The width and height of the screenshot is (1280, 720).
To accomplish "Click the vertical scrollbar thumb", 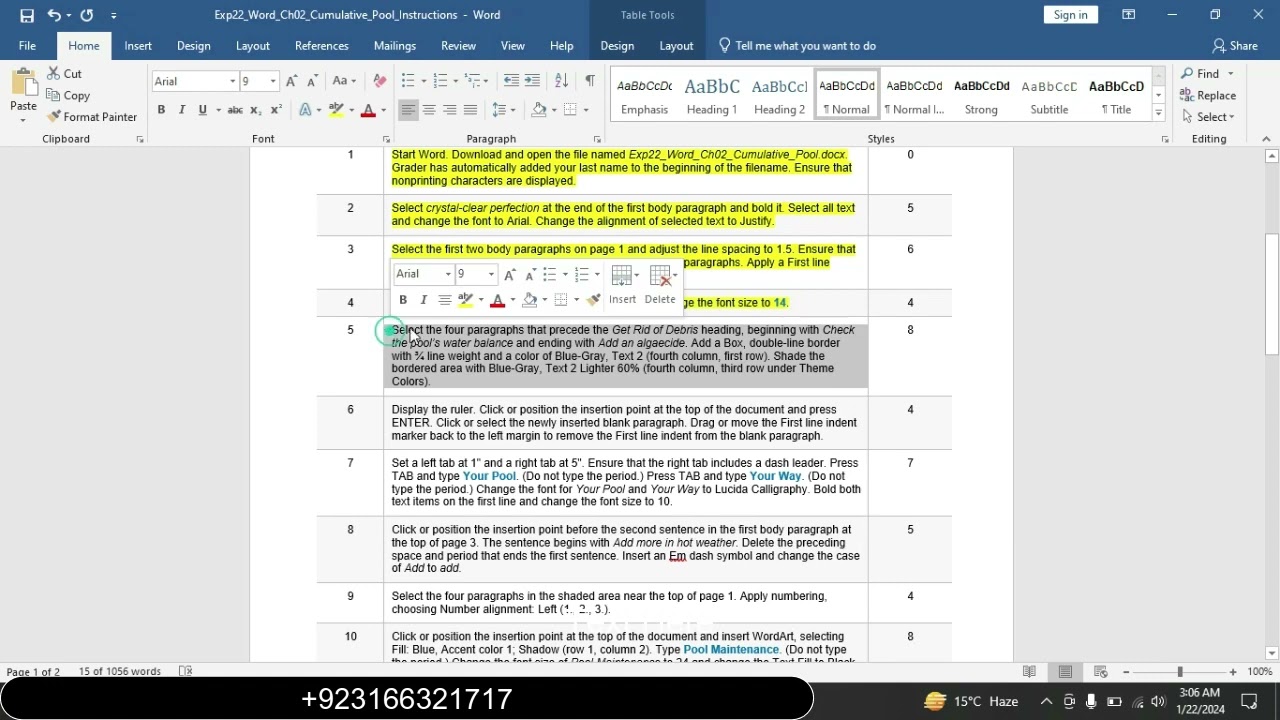I will 1272,293.
